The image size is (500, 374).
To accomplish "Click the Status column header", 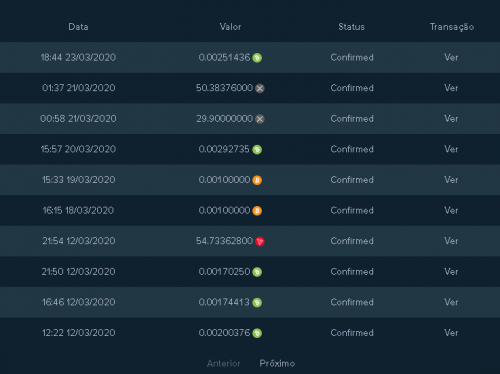I will (x=351, y=27).
